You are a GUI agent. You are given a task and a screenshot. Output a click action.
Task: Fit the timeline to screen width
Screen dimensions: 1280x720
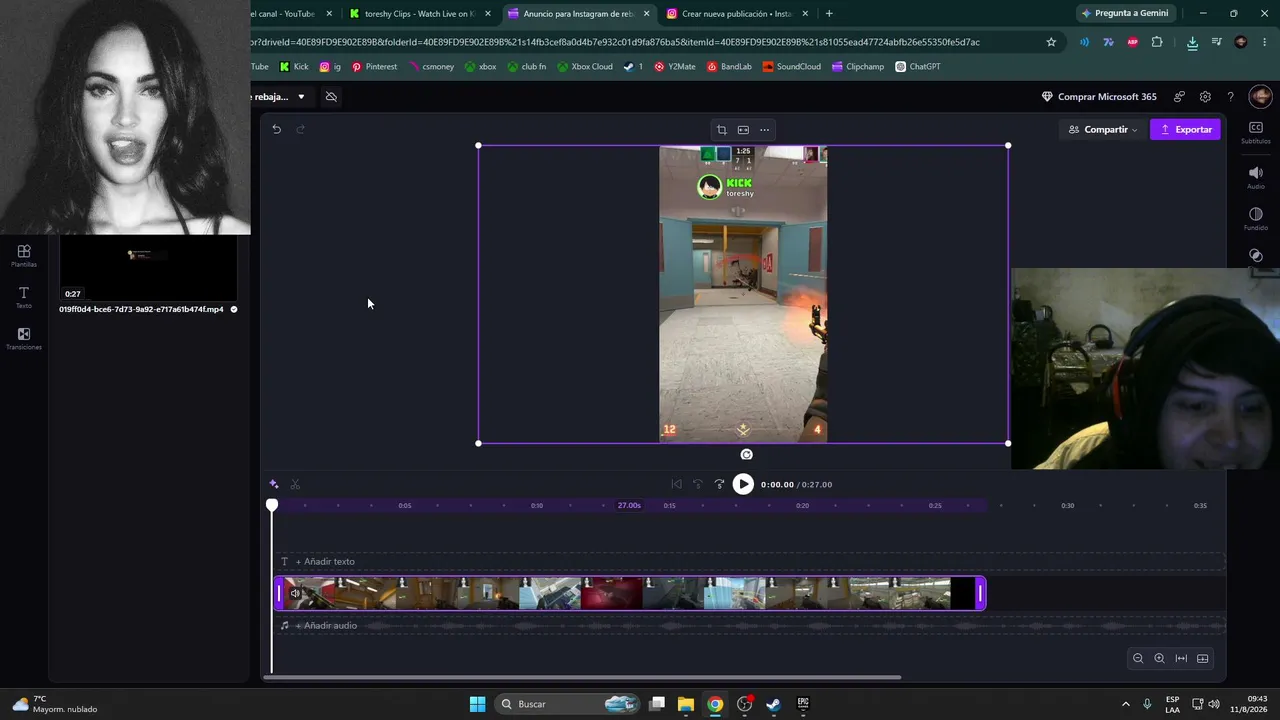tap(1181, 658)
